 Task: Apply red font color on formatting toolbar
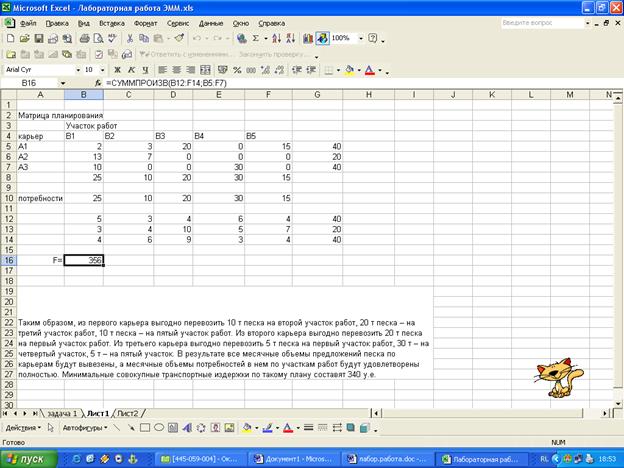pyautogui.click(x=370, y=70)
